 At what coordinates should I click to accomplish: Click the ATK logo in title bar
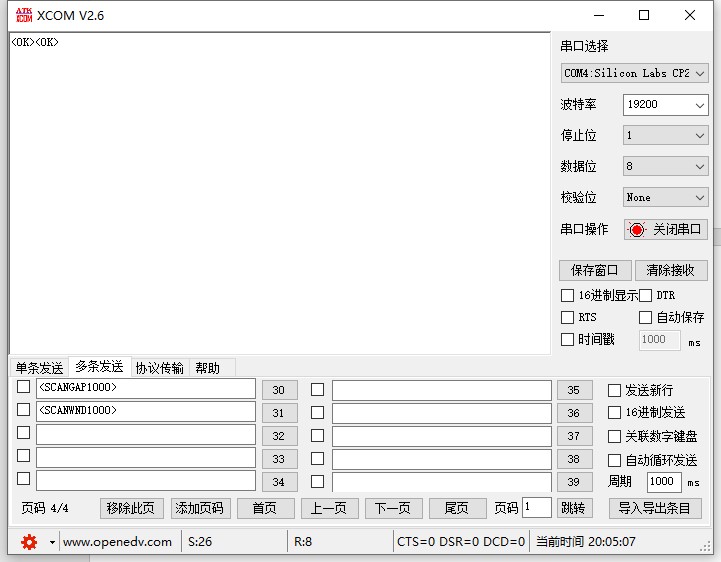tap(22, 15)
